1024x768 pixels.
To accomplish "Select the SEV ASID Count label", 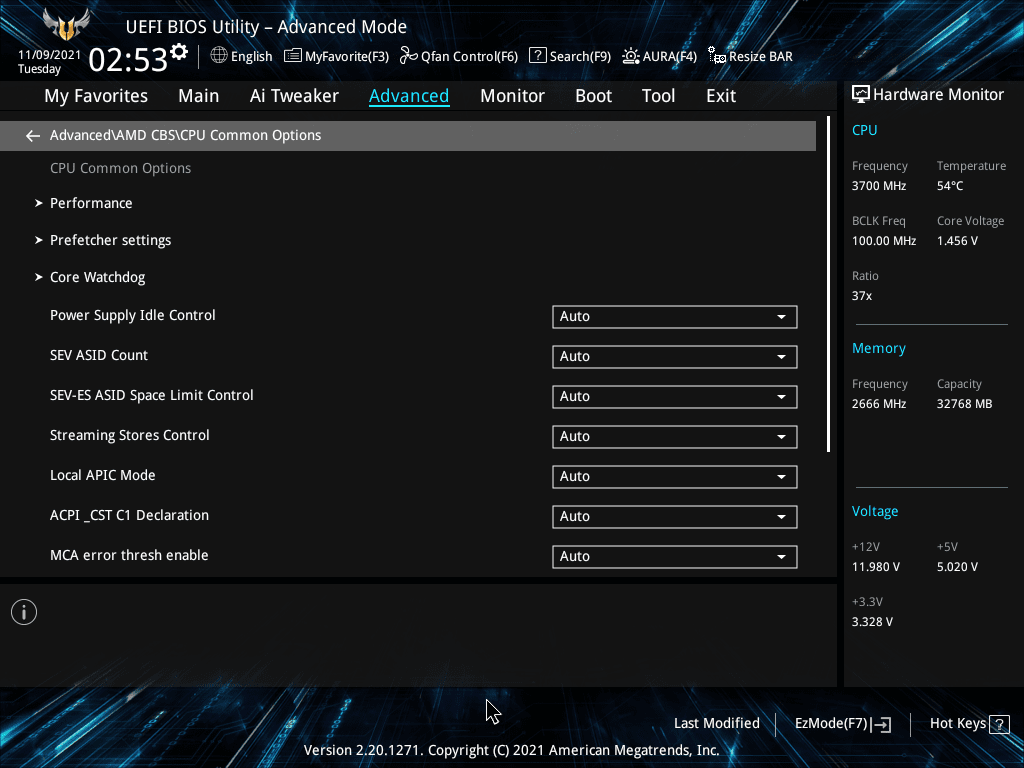I will 99,355.
